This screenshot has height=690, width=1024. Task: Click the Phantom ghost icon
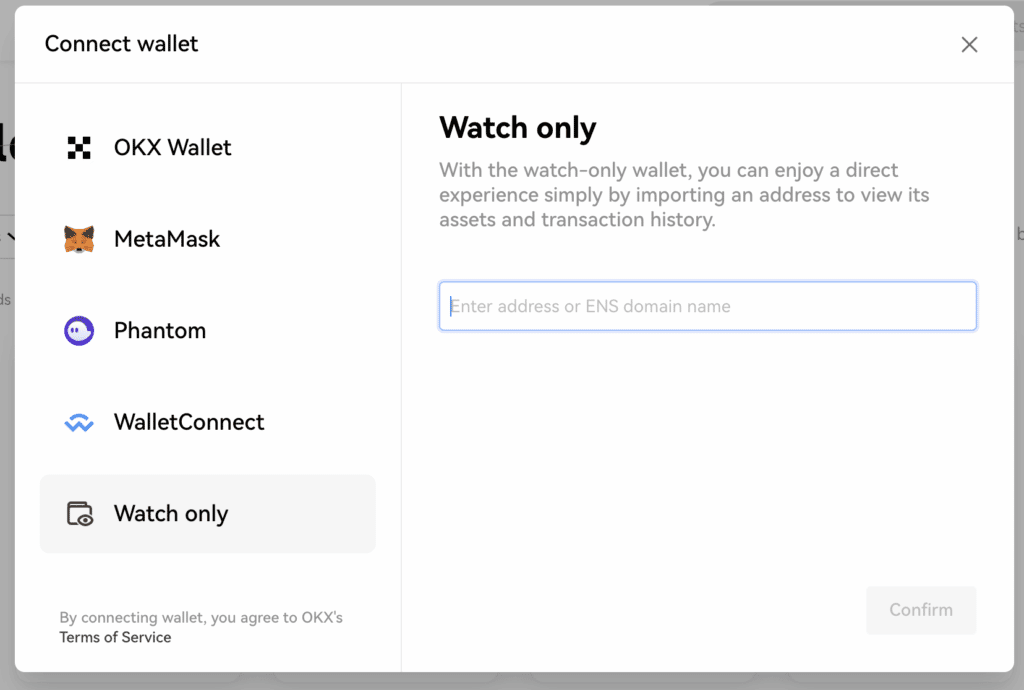click(x=79, y=331)
